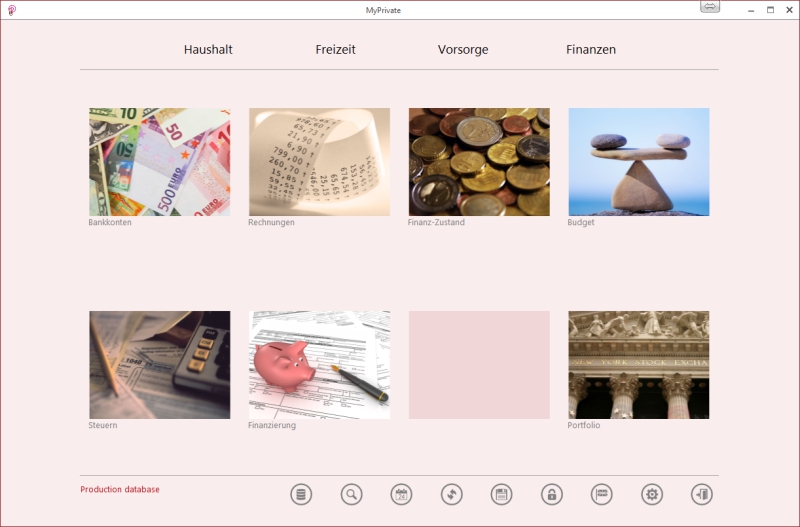Open the Finanzierung piggy bank tile
This screenshot has width=800, height=527.
click(319, 365)
